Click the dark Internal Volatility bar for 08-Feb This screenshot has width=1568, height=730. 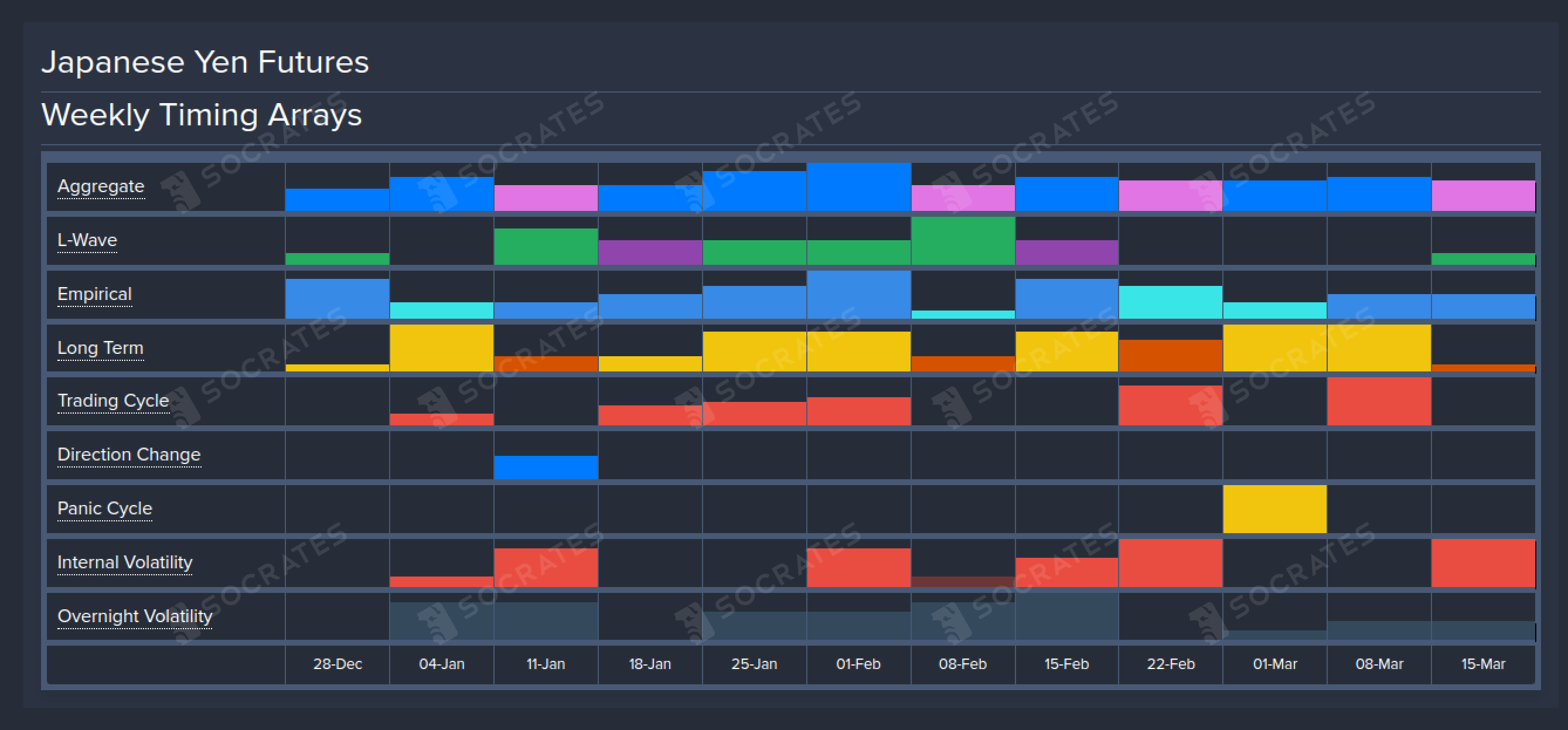tap(962, 581)
